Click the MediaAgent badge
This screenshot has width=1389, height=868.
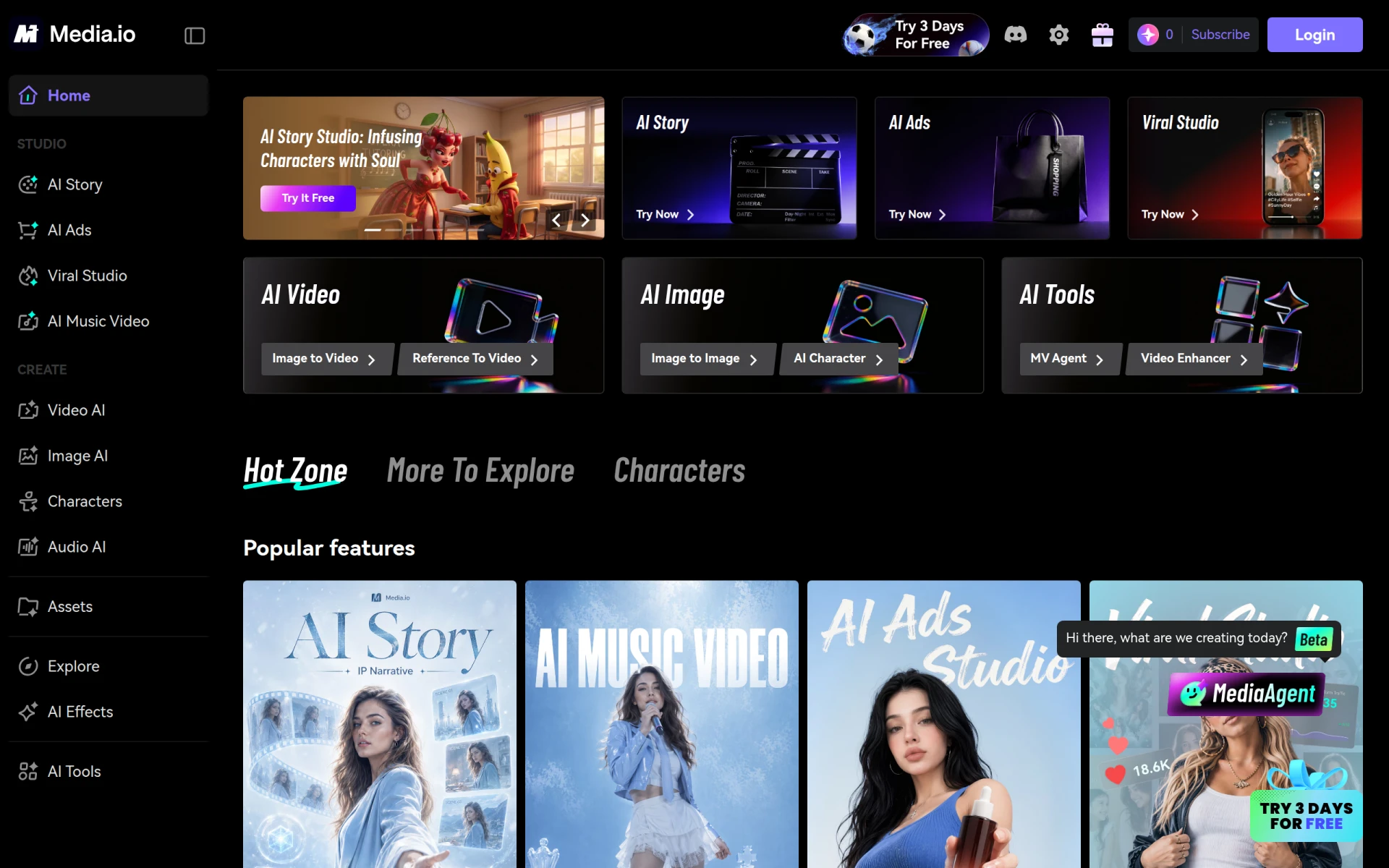coord(1246,694)
